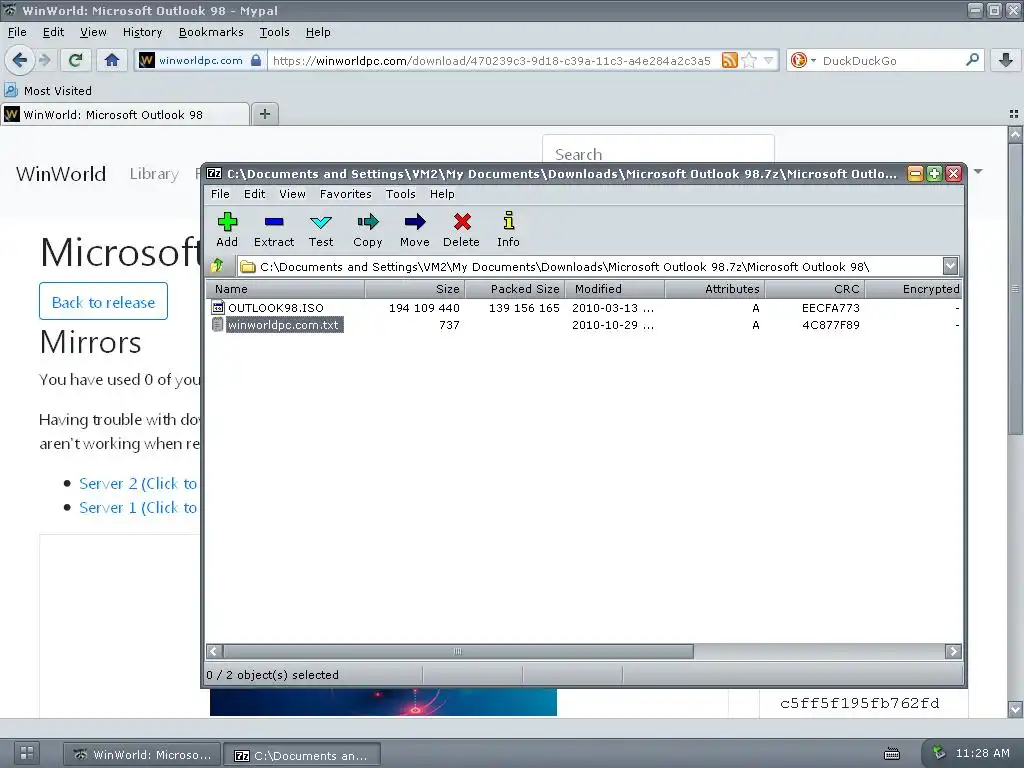Screen dimensions: 1024x768
Task: Reload the current page in Mypal
Action: pyautogui.click(x=75, y=61)
